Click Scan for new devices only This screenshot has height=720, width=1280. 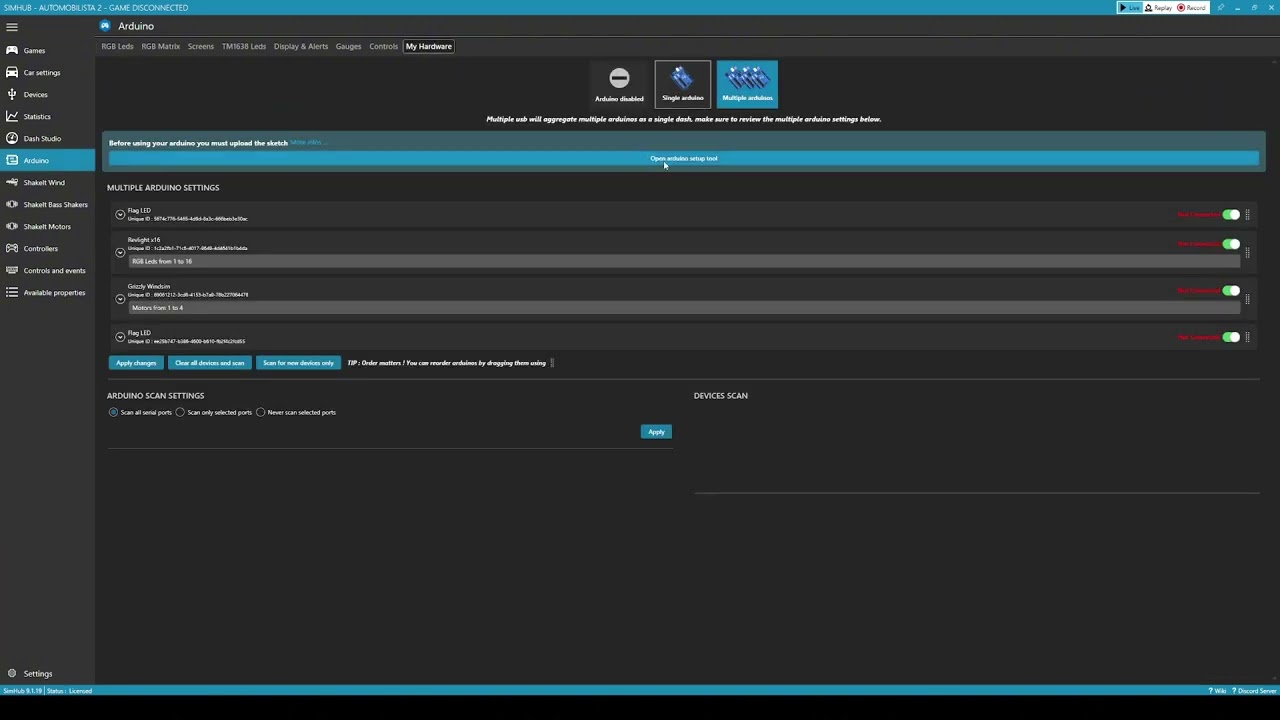pyautogui.click(x=298, y=363)
